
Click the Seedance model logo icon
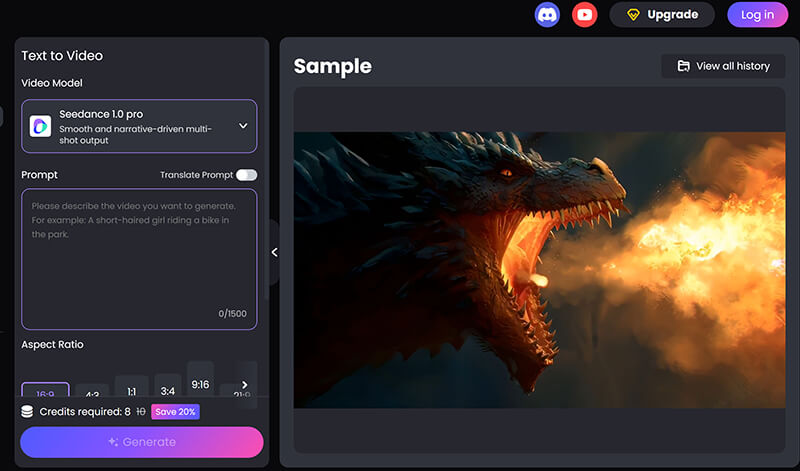click(x=41, y=126)
